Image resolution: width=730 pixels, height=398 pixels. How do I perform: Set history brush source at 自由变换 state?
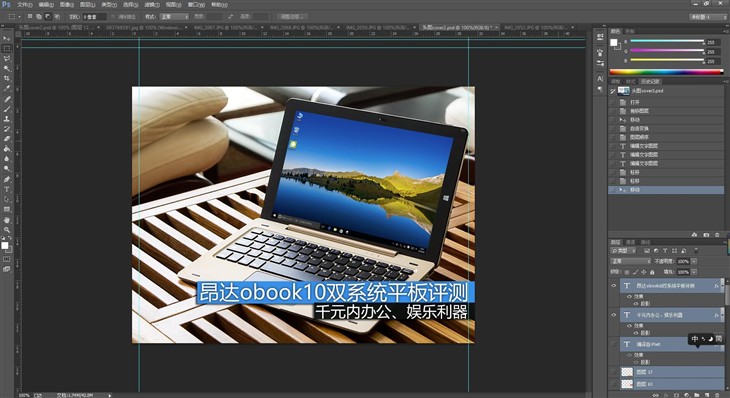pyautogui.click(x=613, y=128)
